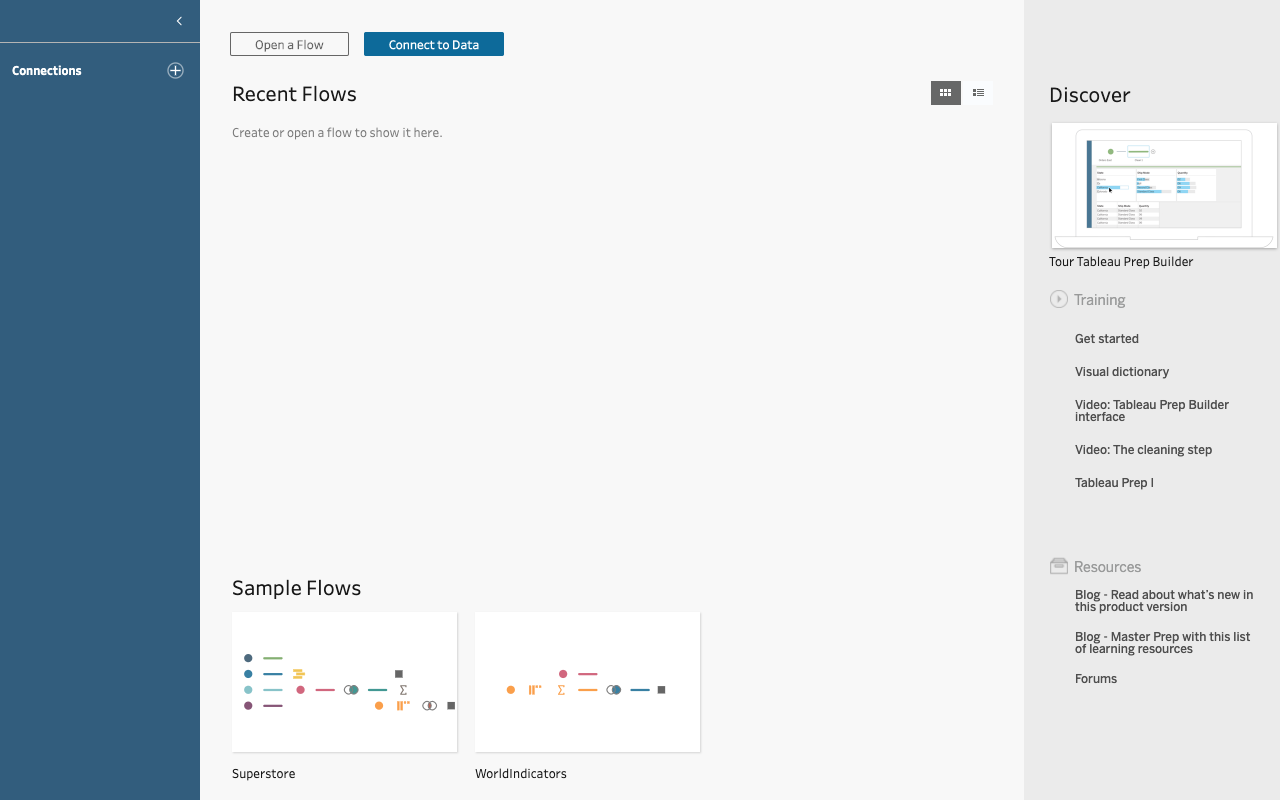Click the Training section label
This screenshot has width=1280, height=800.
(x=1100, y=300)
